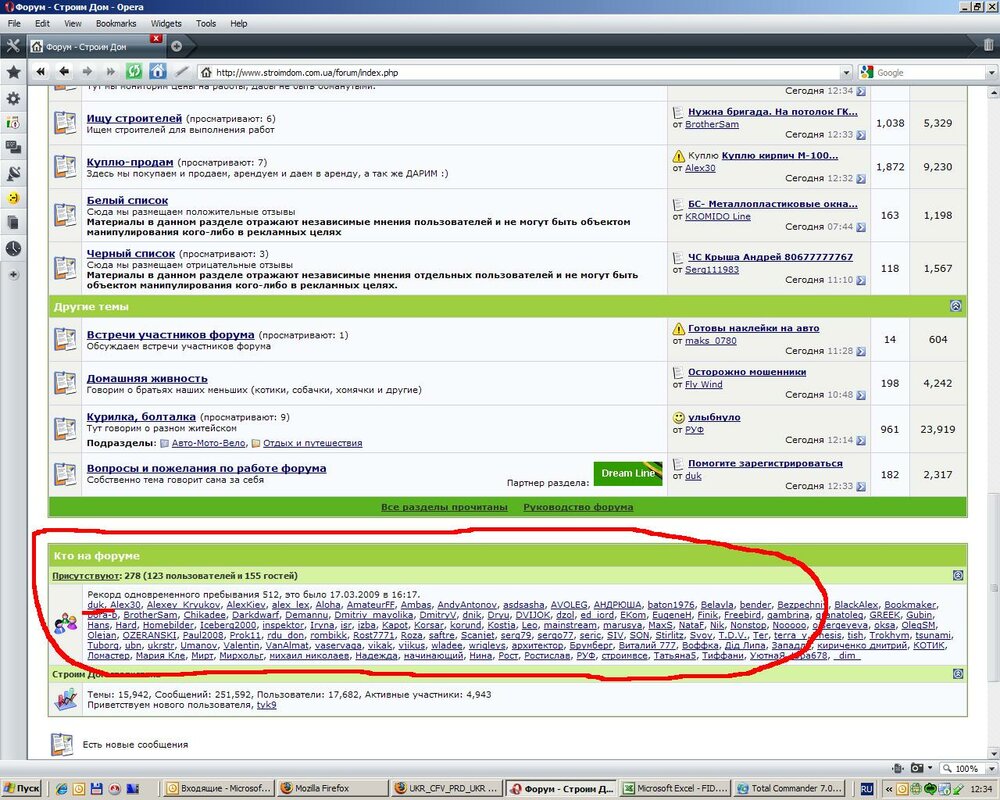This screenshot has width=1000, height=800.
Task: Open the yellow smiley panel in sidebar
Action: click(x=13, y=198)
